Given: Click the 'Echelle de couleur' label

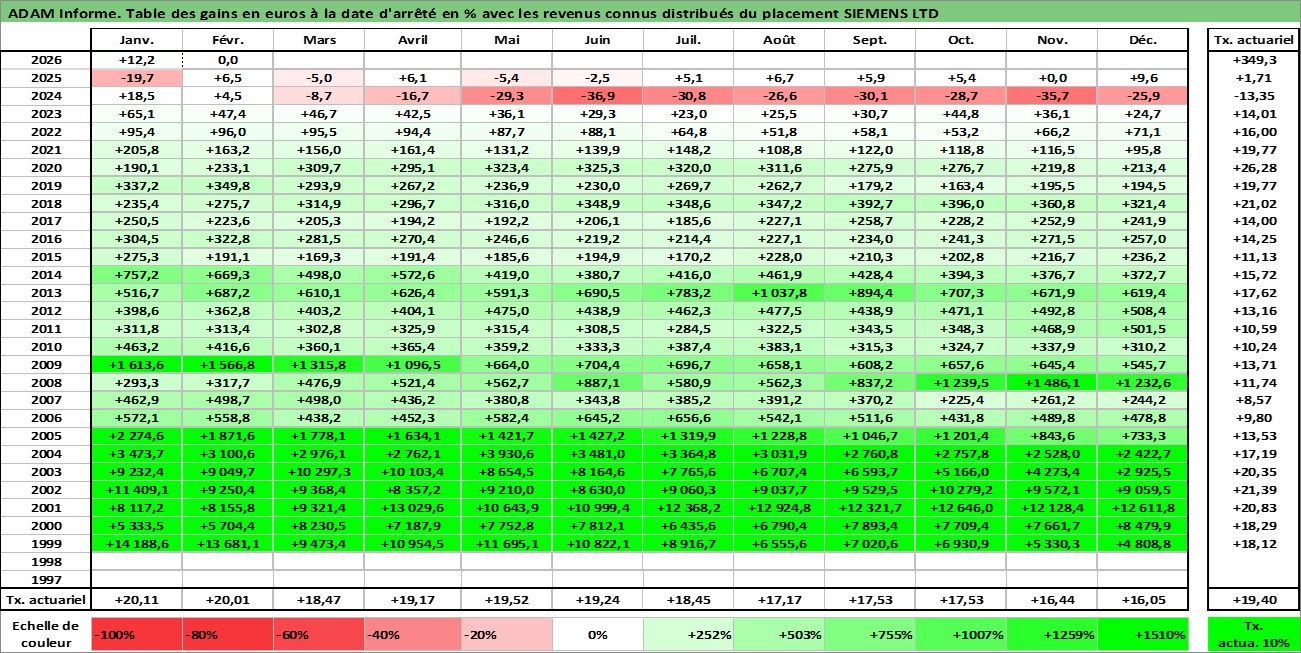Looking at the screenshot, I should point(45,634).
